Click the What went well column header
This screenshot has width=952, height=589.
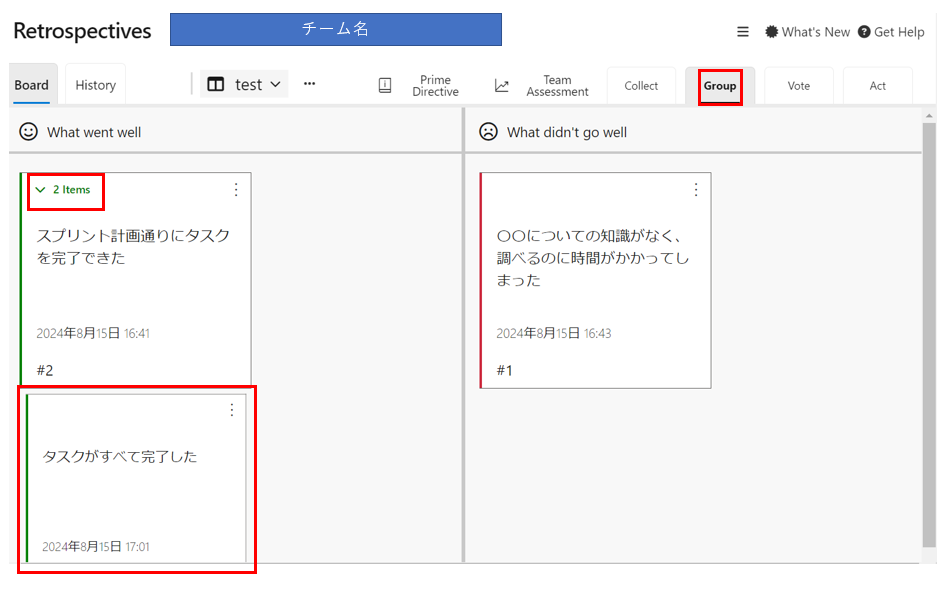click(x=94, y=132)
